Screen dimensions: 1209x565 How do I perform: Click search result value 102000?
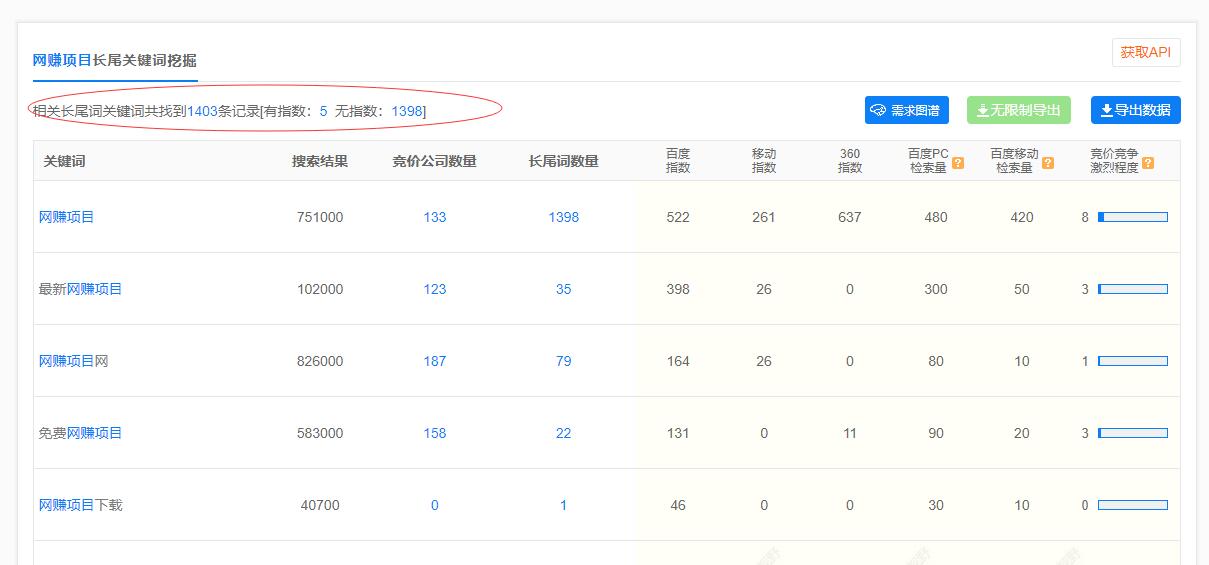point(320,289)
